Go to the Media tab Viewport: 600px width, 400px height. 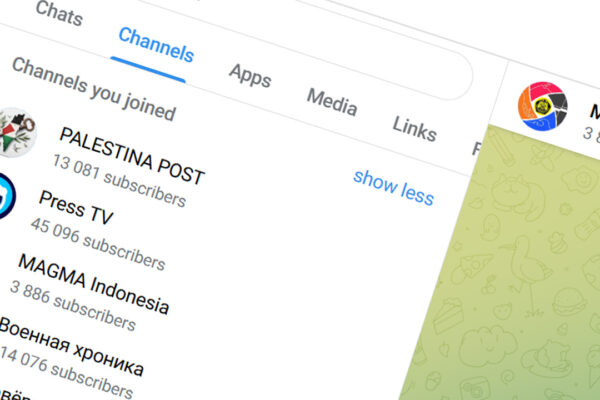tap(331, 101)
